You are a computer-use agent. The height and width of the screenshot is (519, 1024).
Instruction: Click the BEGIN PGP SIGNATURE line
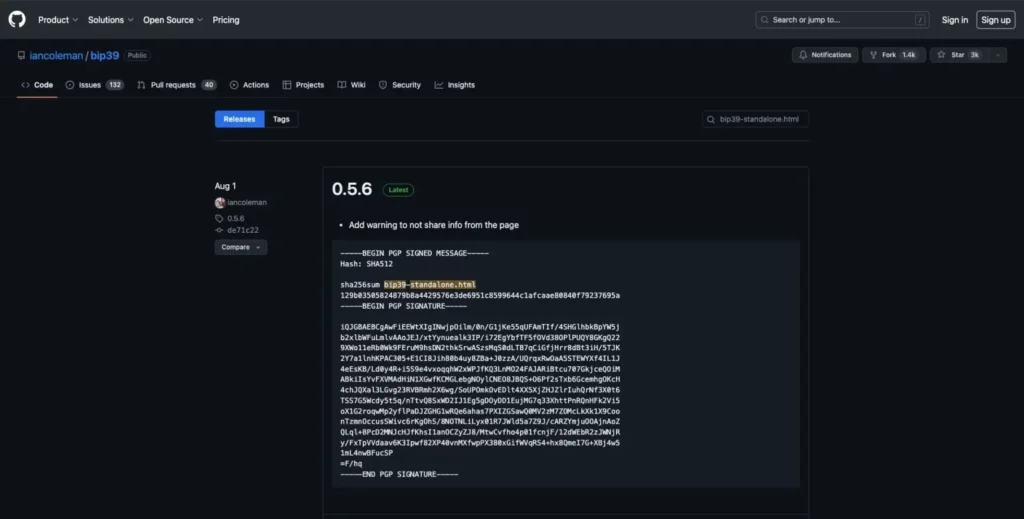(404, 306)
